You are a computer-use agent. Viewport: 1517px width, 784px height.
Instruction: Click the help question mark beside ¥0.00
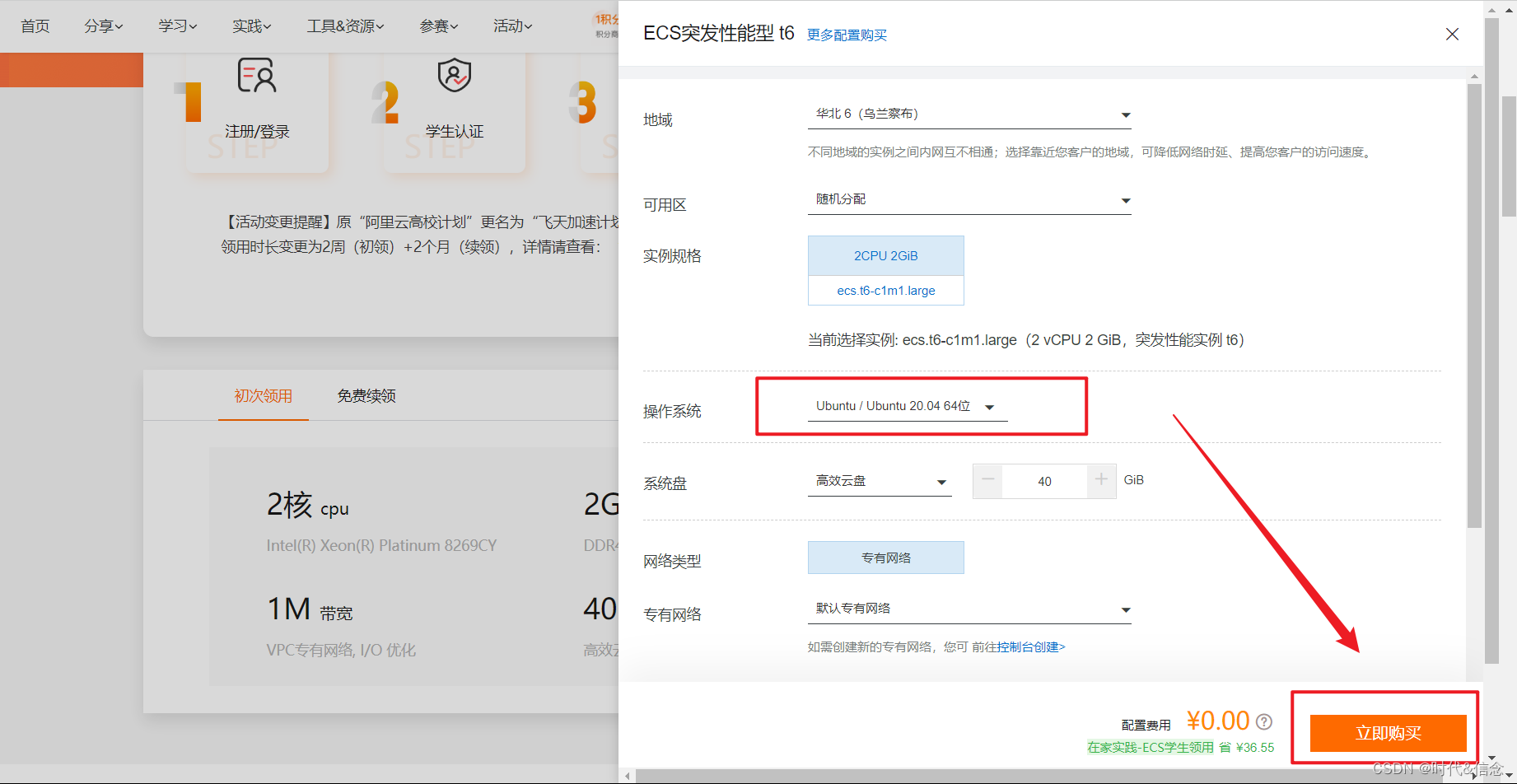click(x=1264, y=721)
